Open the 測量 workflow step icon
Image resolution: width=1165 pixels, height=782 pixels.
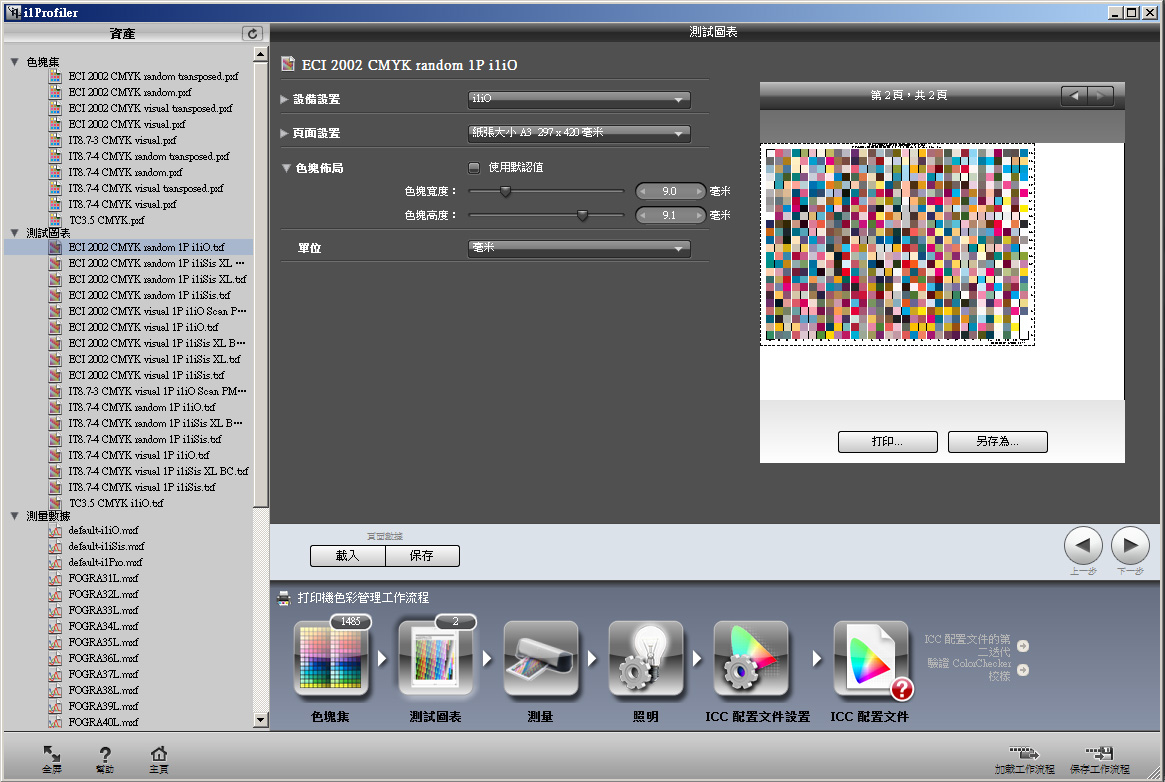pos(540,660)
